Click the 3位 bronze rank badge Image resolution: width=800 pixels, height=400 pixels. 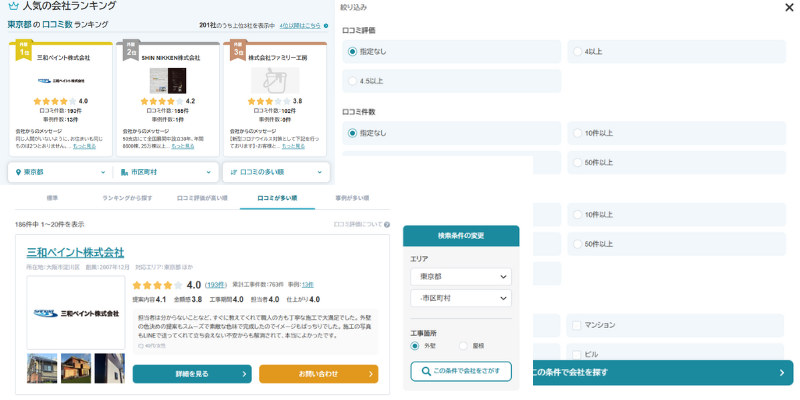237,51
